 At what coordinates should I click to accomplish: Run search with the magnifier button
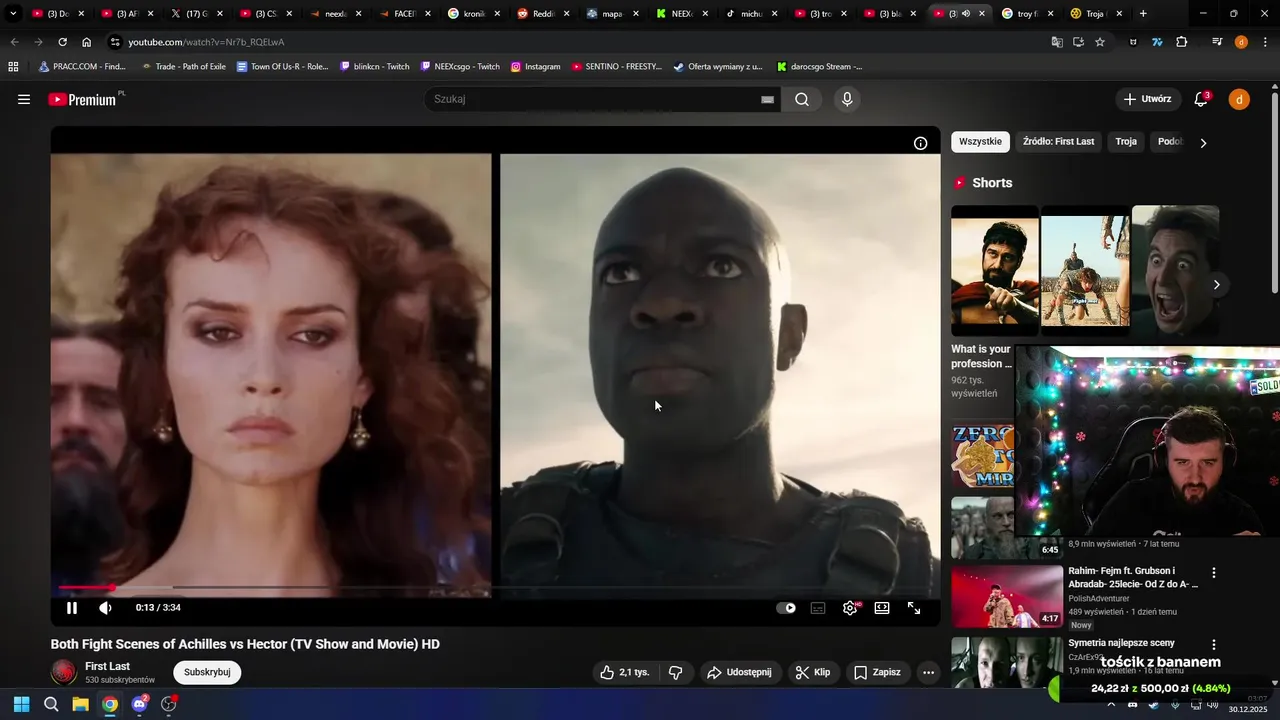(802, 99)
